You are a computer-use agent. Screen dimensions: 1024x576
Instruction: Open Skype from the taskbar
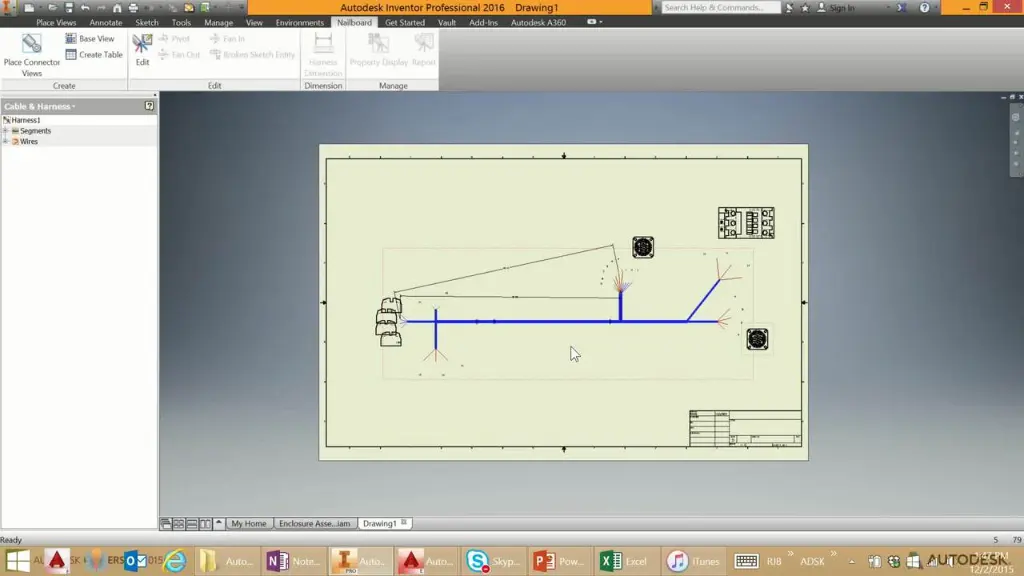[492, 561]
